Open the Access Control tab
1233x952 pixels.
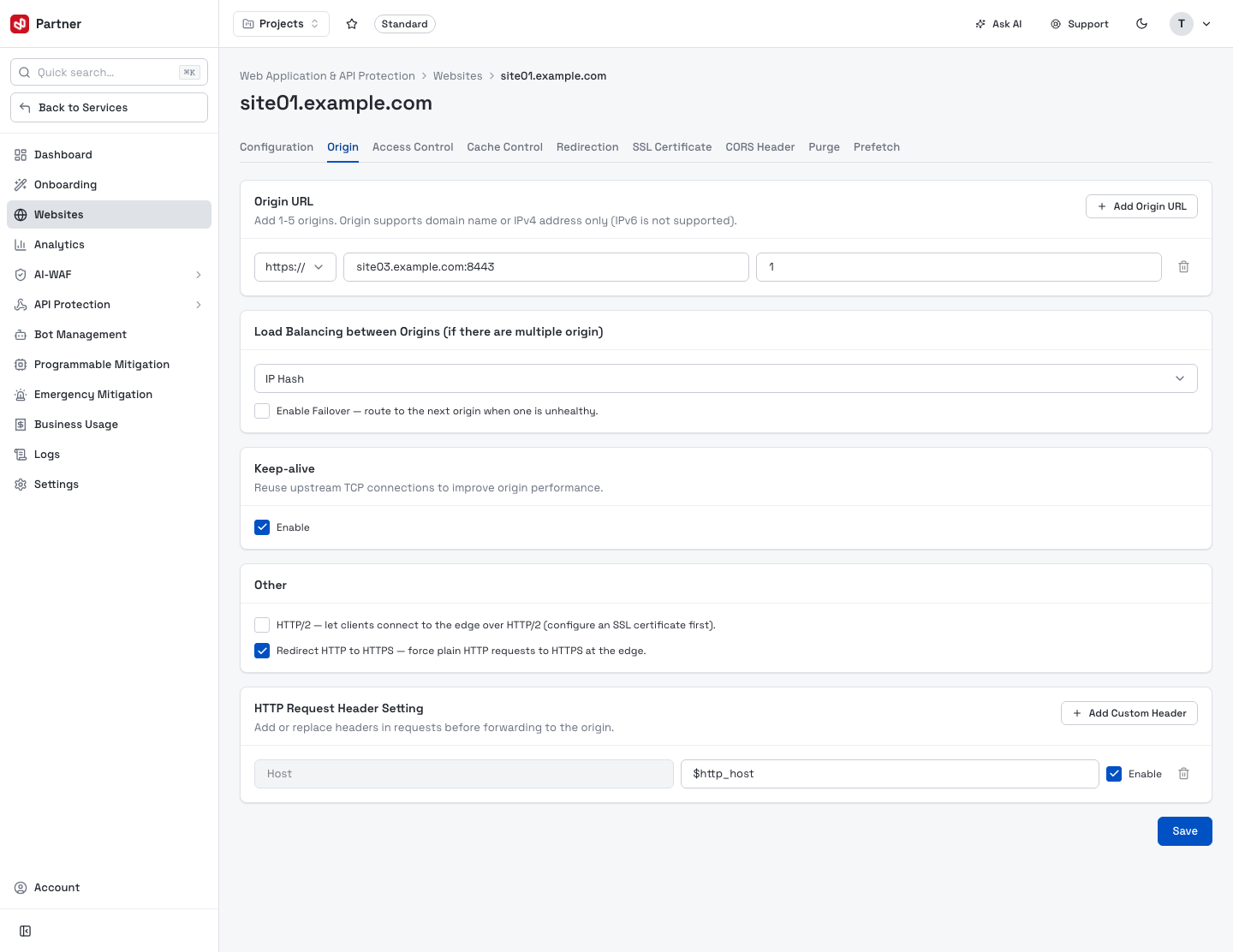tap(413, 147)
